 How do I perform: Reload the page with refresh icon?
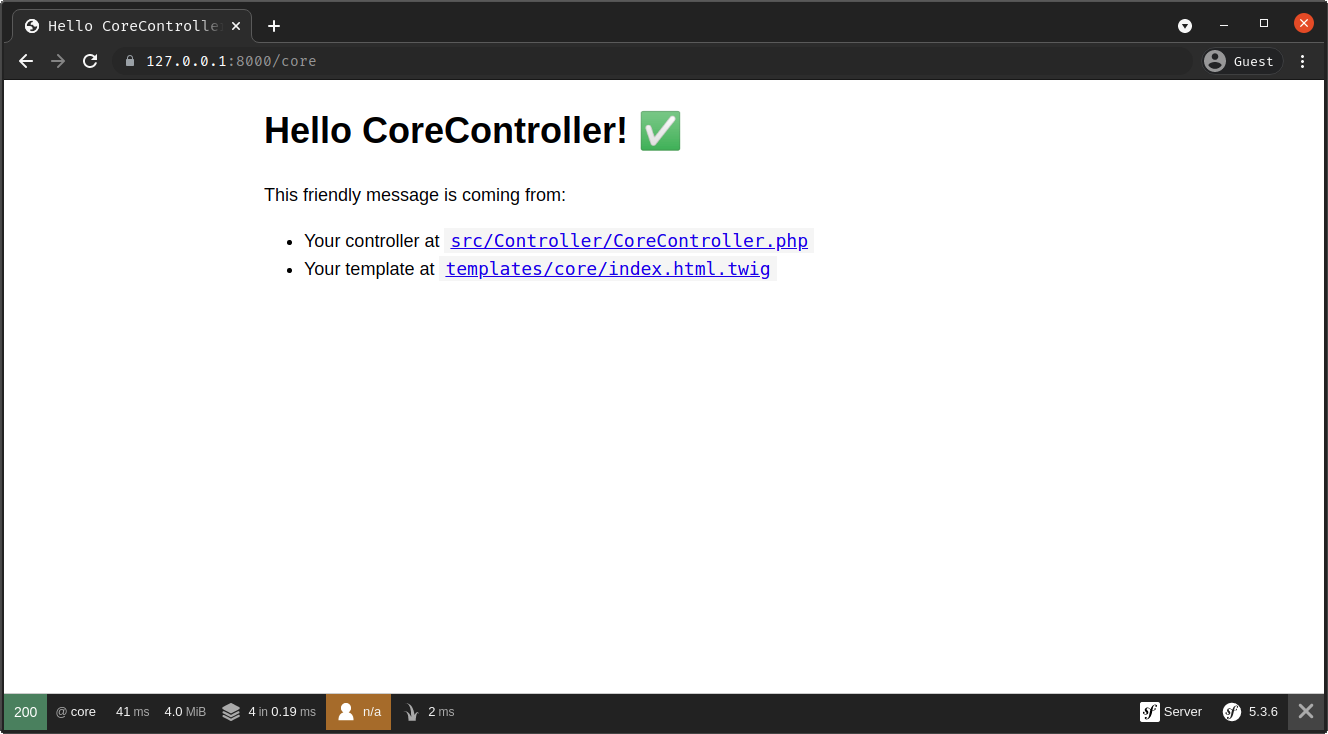tap(90, 61)
